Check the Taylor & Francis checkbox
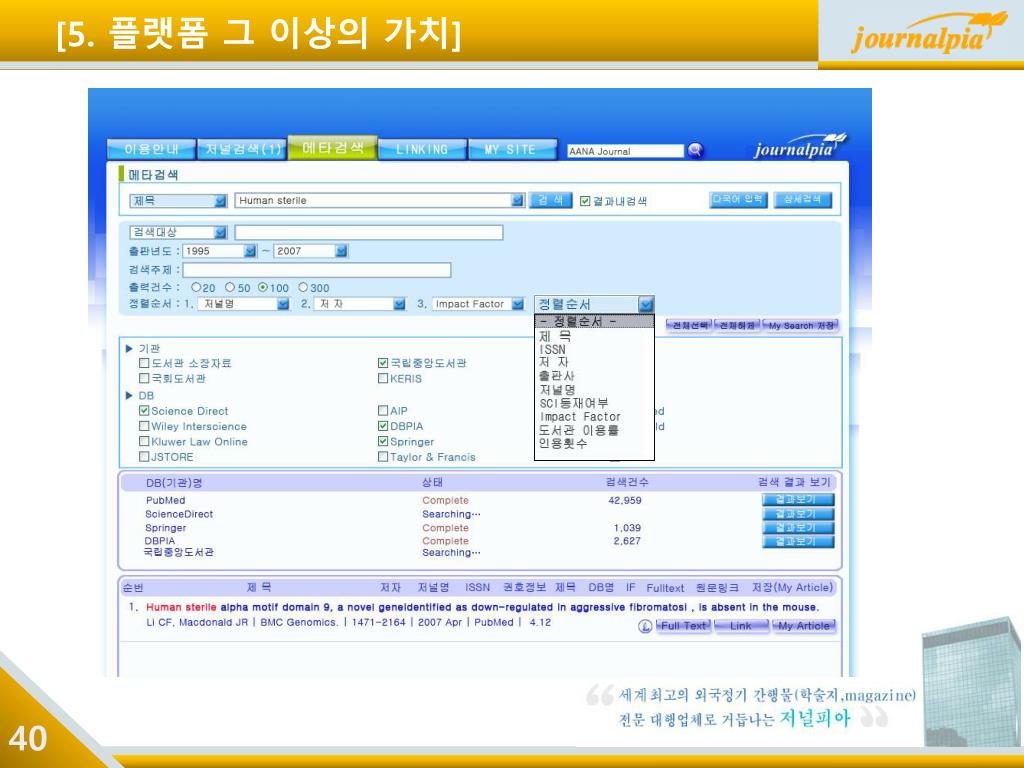The image size is (1024, 768). (383, 456)
